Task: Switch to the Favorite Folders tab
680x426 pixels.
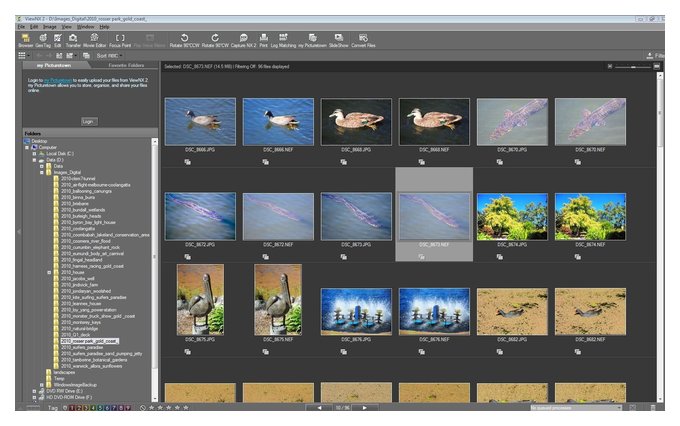Action: point(126,65)
